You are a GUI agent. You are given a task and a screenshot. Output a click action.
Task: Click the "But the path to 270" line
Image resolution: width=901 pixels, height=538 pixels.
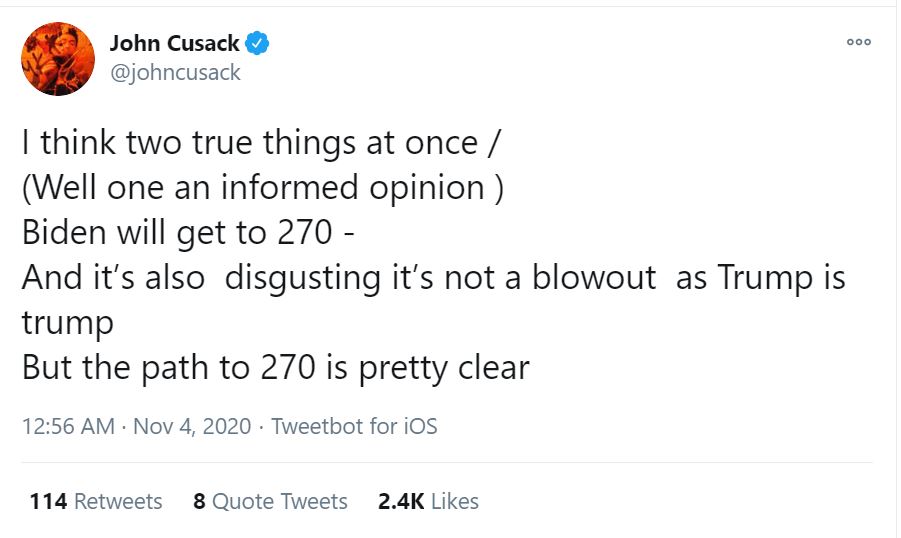click(x=275, y=368)
